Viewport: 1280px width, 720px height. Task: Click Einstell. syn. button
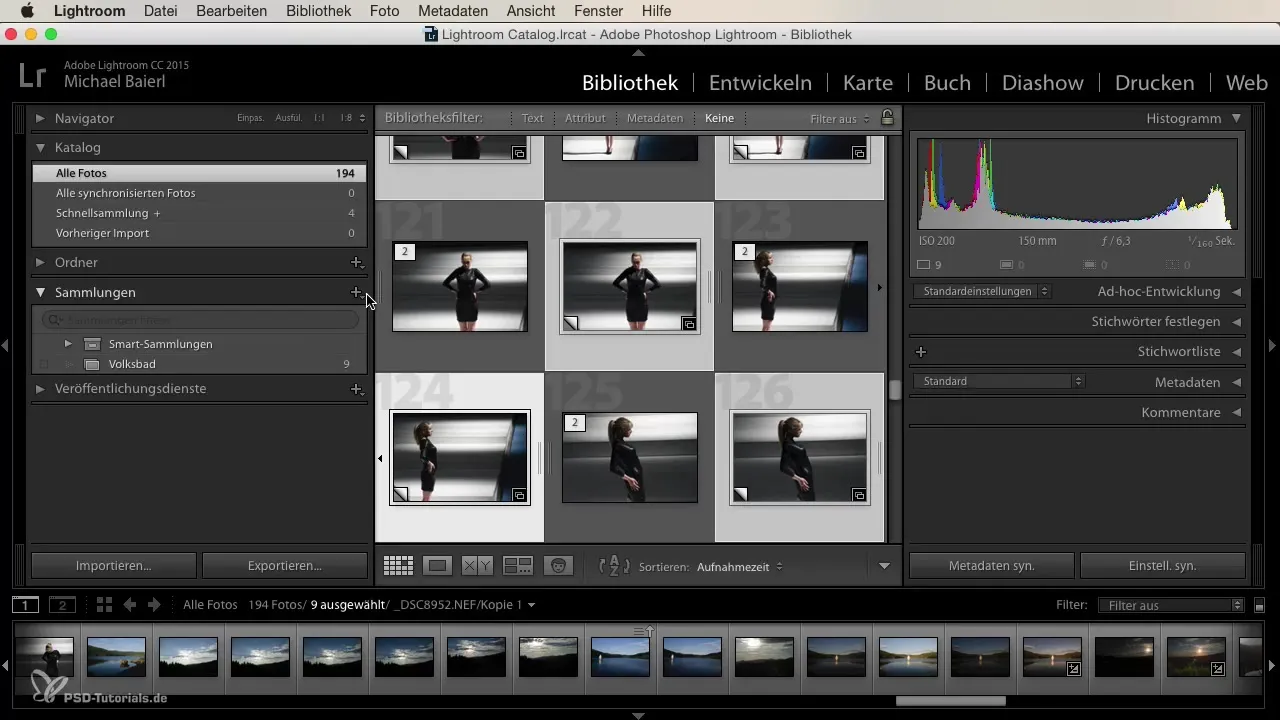tap(1163, 565)
